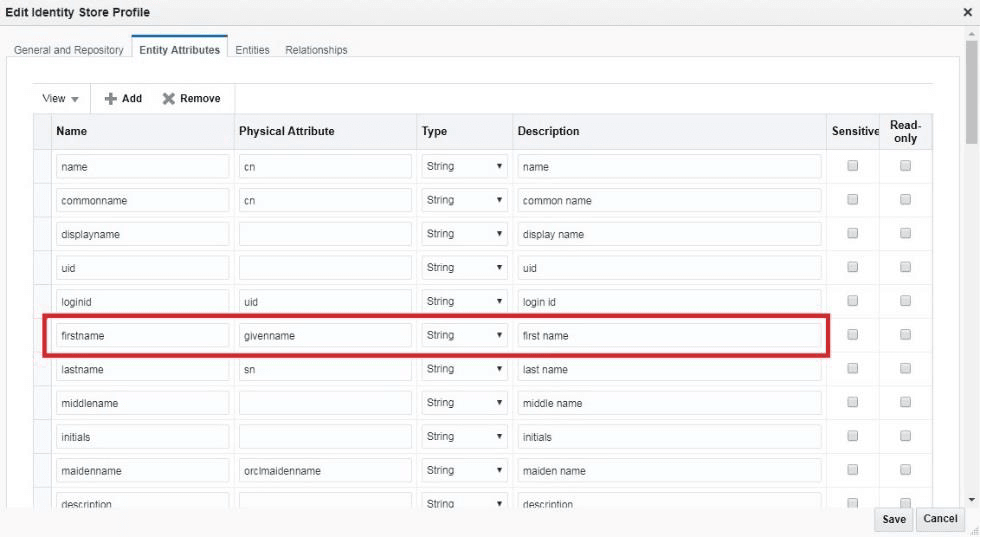Open Type dropdown for firstname row
The height and width of the screenshot is (537, 984).
coord(464,336)
